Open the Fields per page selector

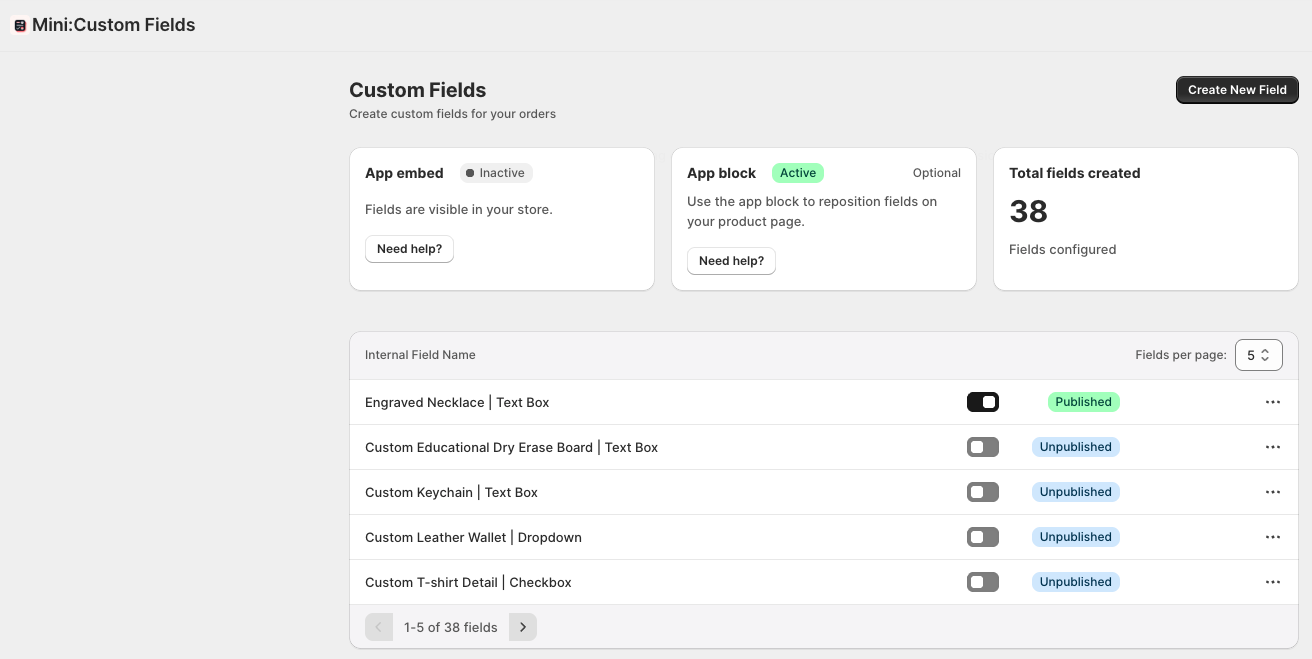1258,355
